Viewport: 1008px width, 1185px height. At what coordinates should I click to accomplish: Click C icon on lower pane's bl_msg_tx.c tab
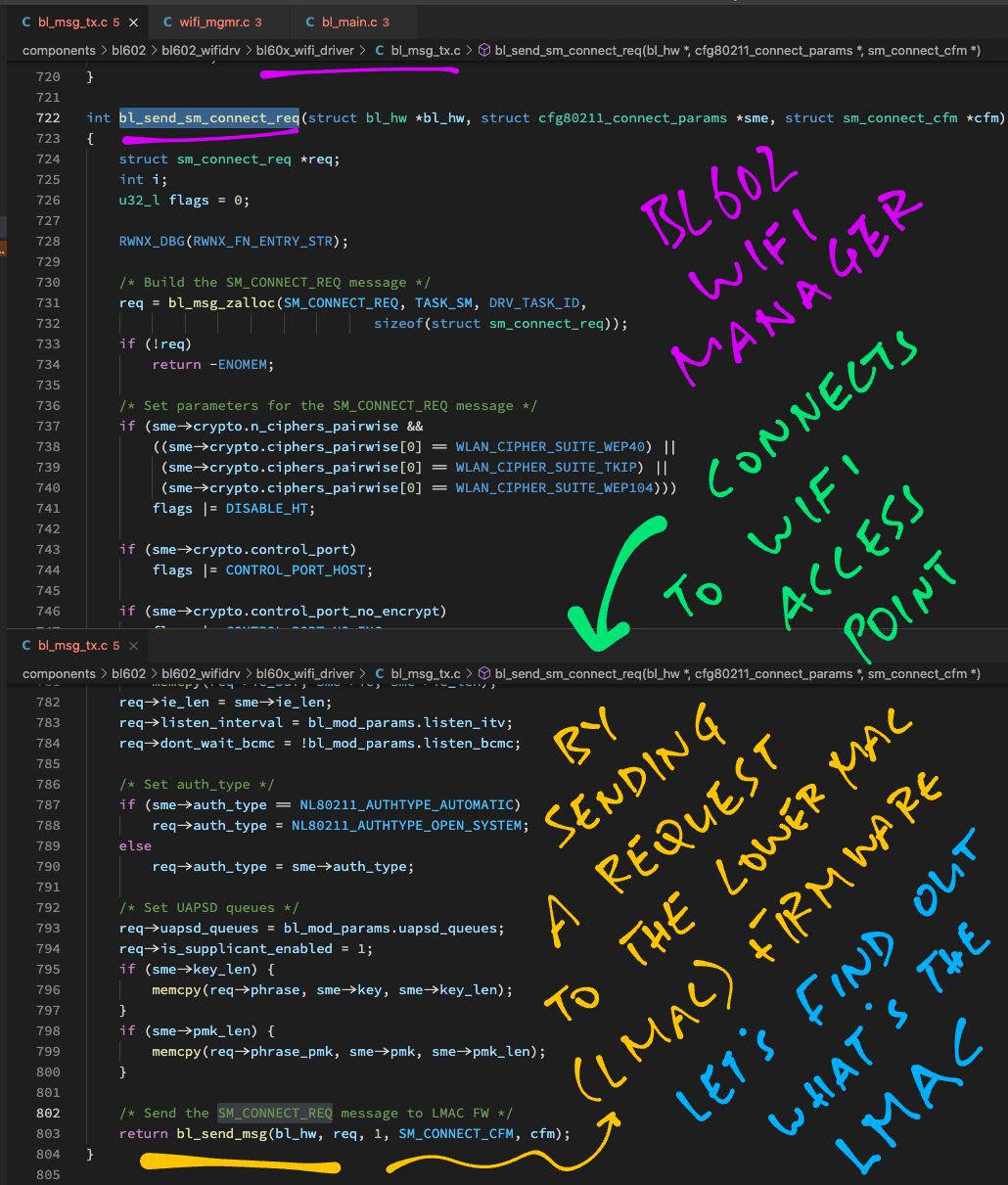[26, 646]
